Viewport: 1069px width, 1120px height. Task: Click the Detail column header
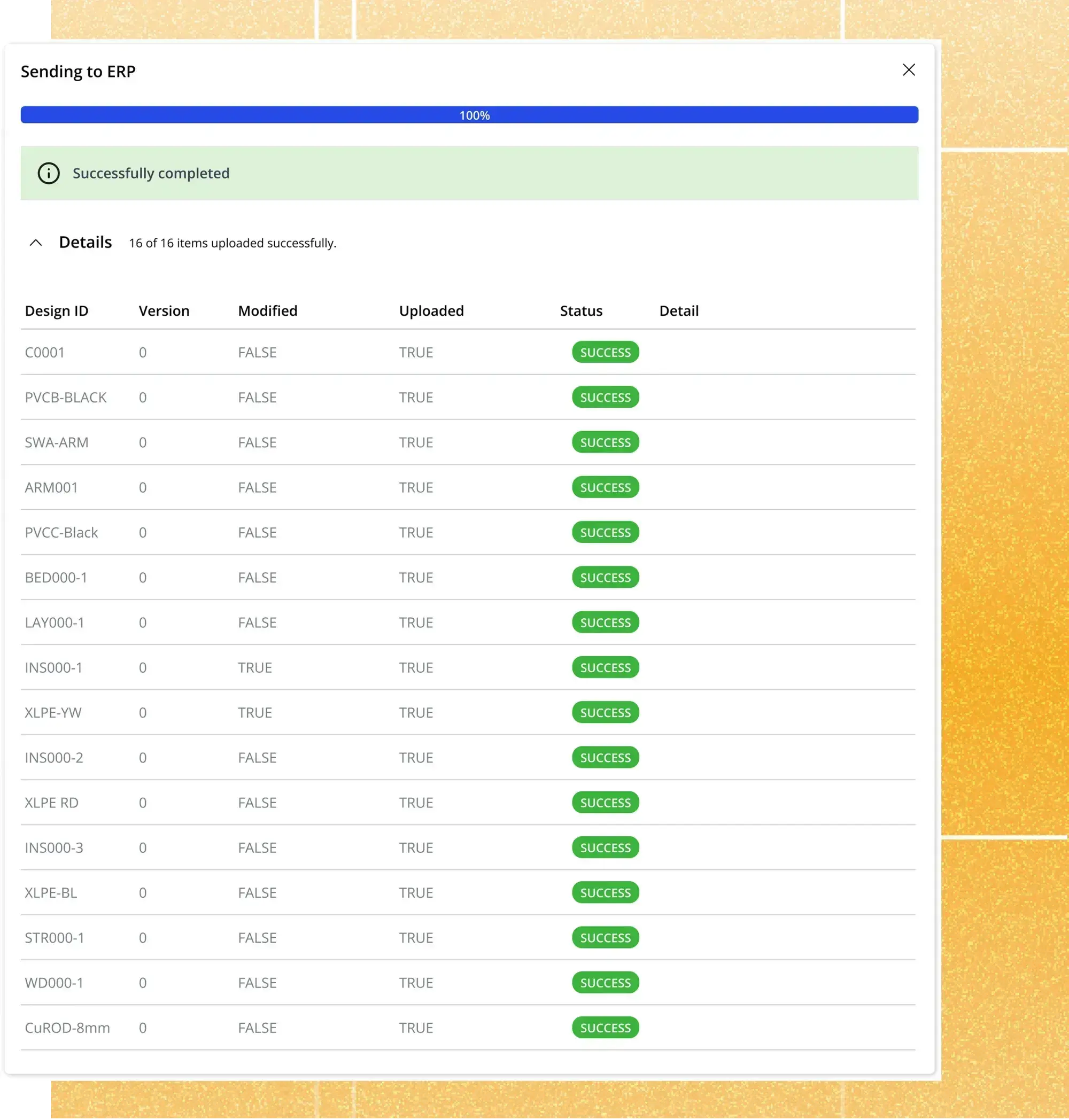coord(678,311)
